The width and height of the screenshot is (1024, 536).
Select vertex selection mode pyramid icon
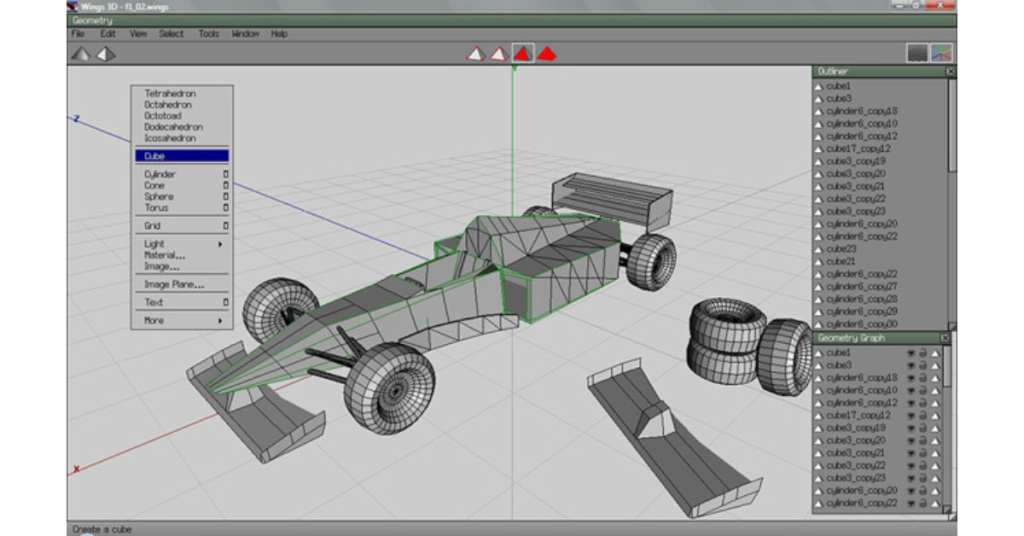(x=475, y=54)
